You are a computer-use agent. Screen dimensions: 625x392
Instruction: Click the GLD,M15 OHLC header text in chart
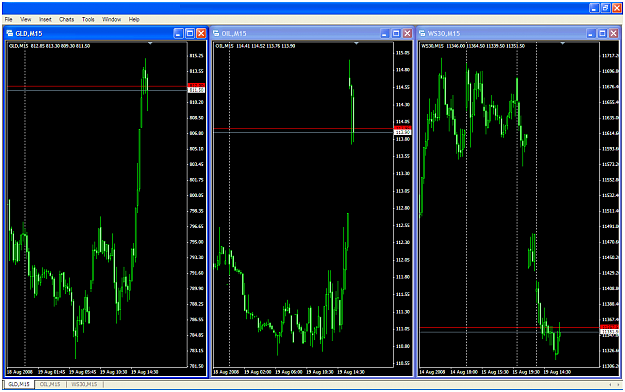[x=49, y=46]
